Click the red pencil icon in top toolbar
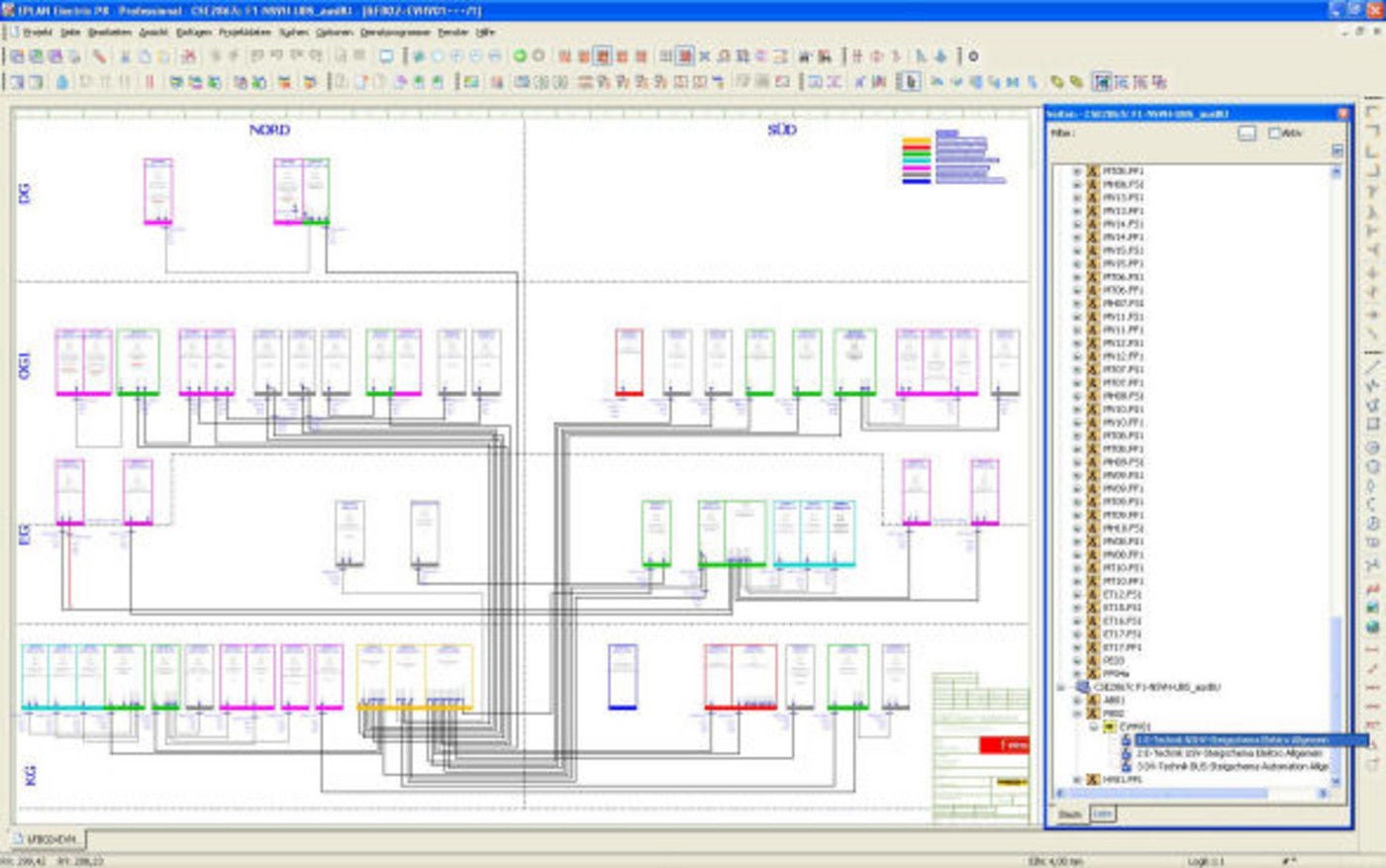Image resolution: width=1386 pixels, height=868 pixels. (100, 56)
